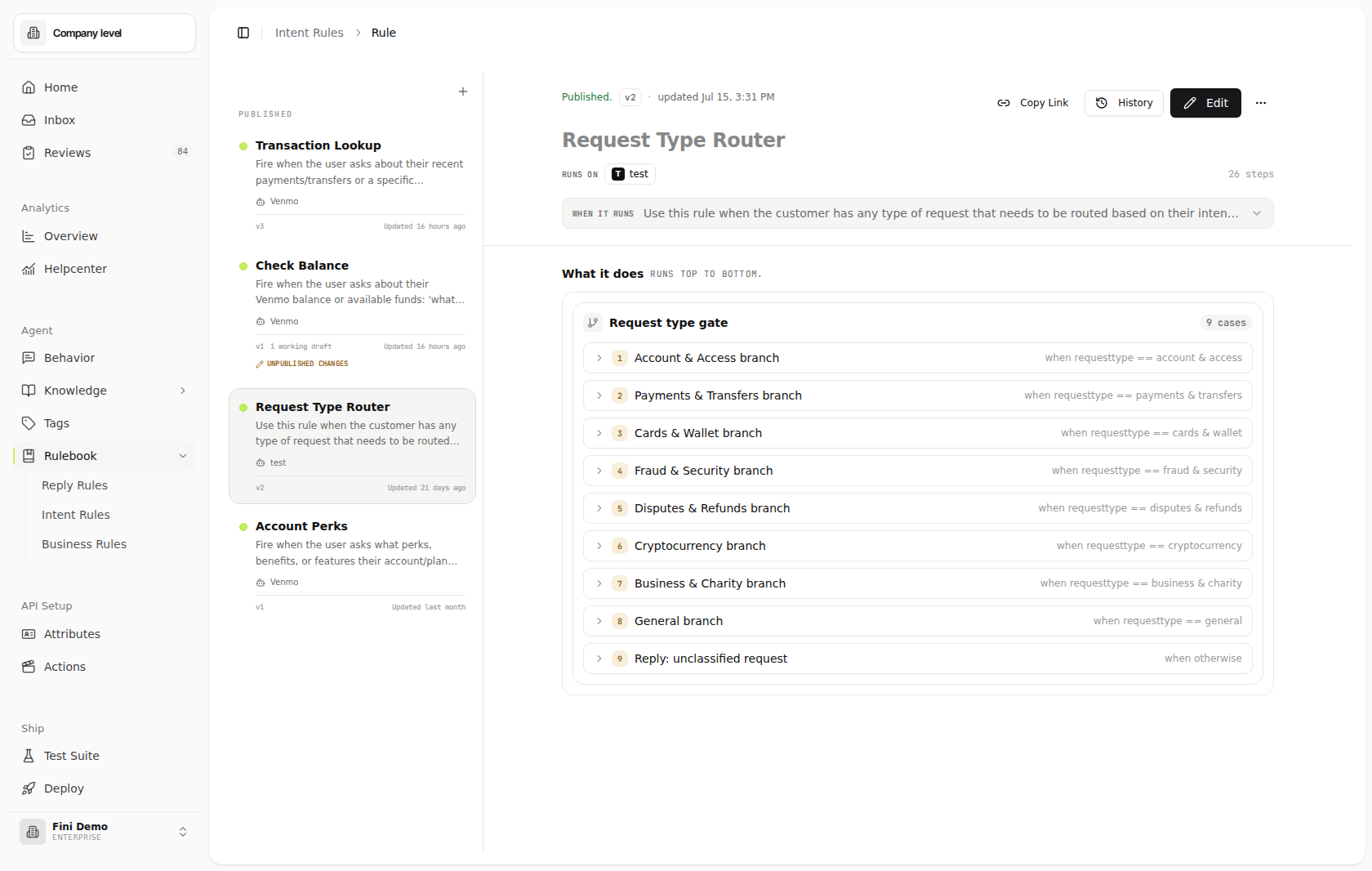Click the Edit button
This screenshot has height=871, width=1372.
tap(1205, 103)
